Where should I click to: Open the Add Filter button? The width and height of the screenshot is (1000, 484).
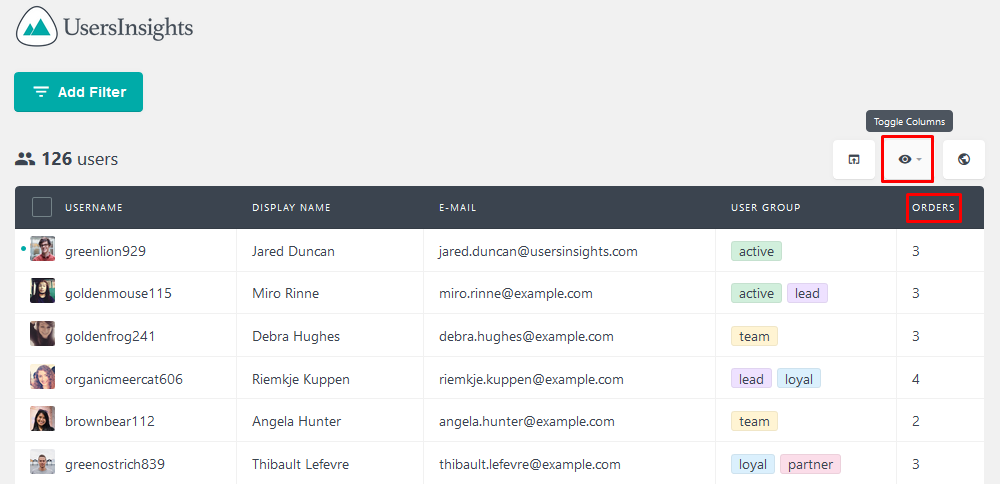tap(78, 92)
